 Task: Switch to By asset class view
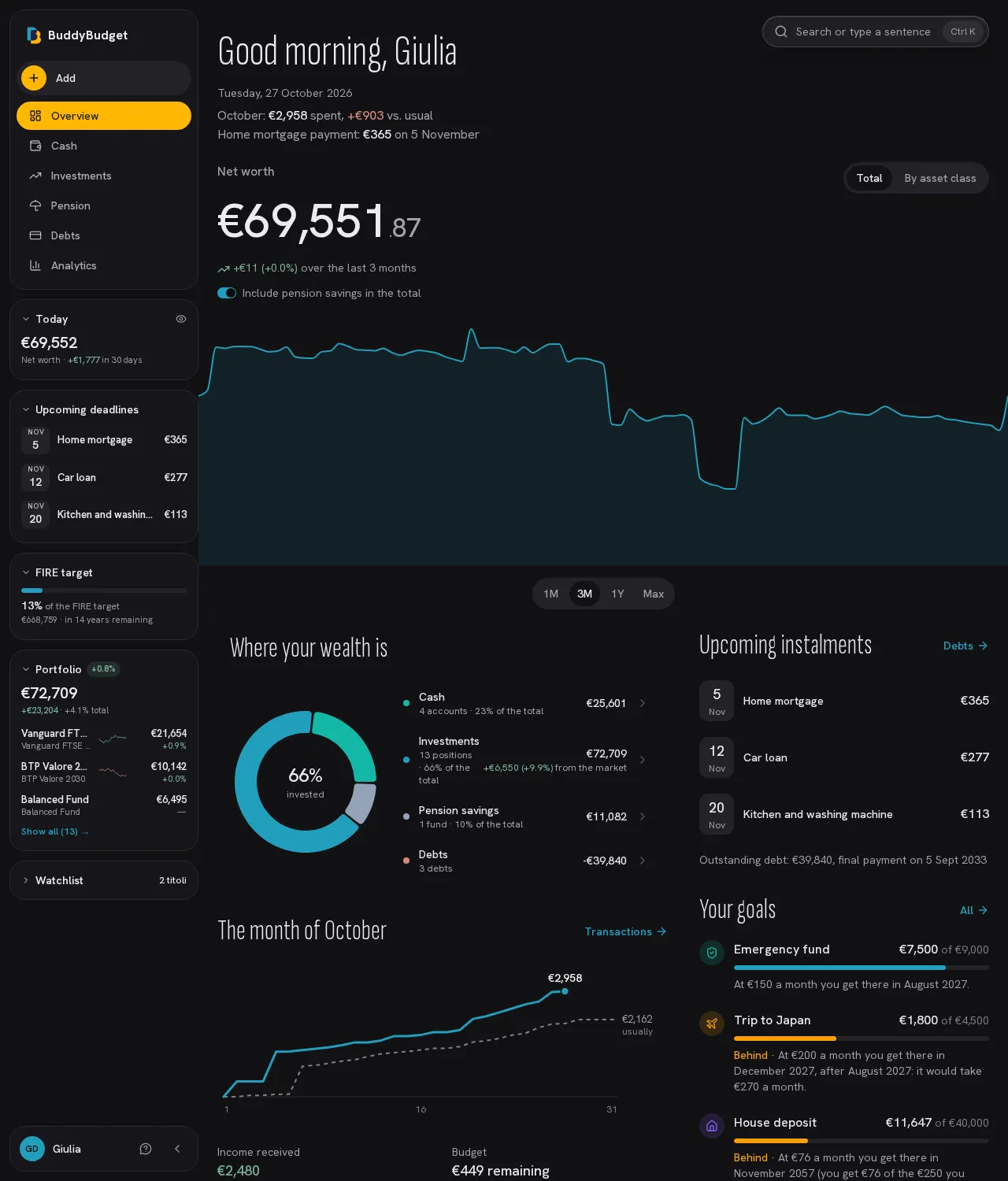click(940, 178)
